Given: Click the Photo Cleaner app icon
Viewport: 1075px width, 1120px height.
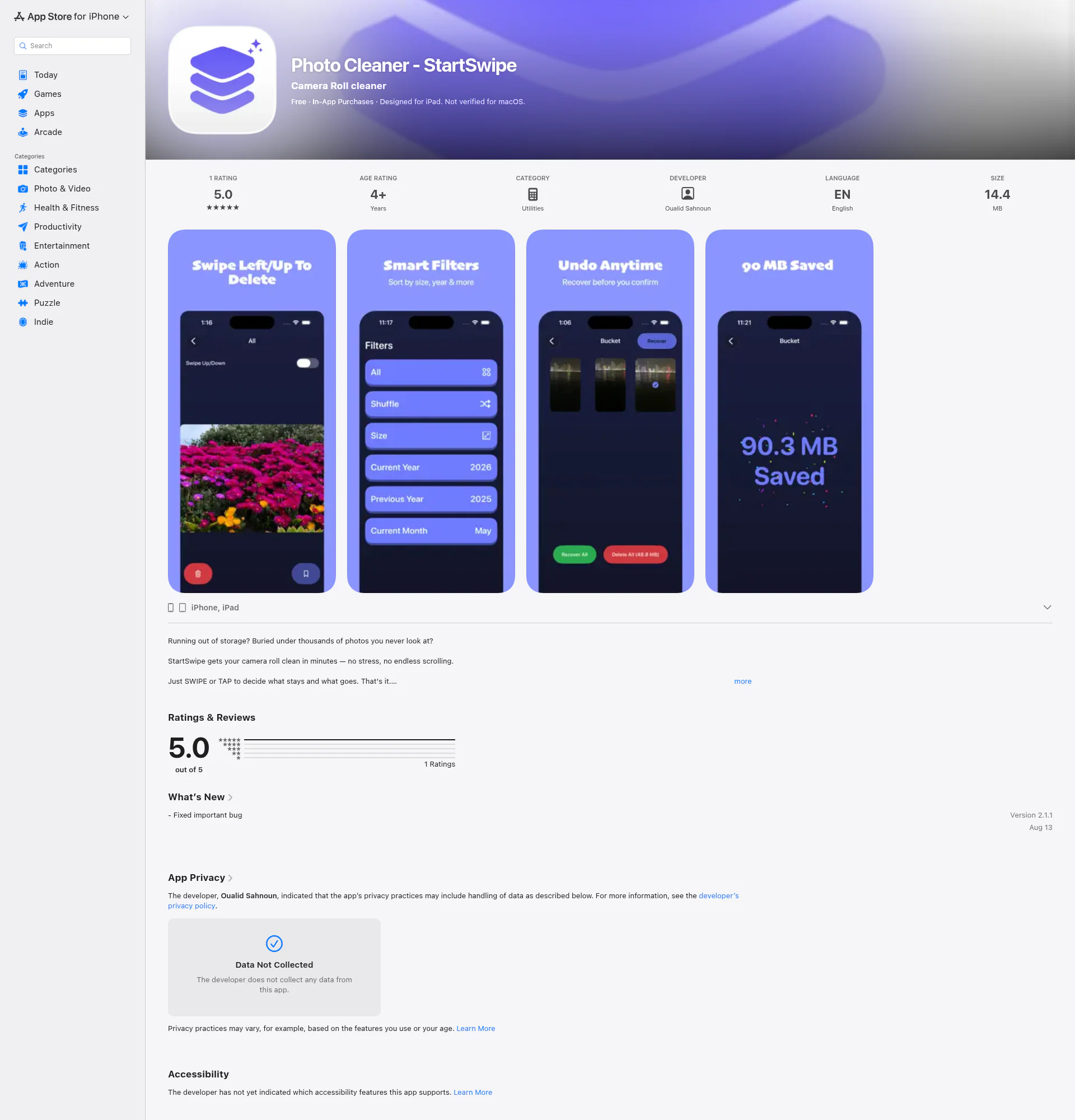Looking at the screenshot, I should point(222,80).
